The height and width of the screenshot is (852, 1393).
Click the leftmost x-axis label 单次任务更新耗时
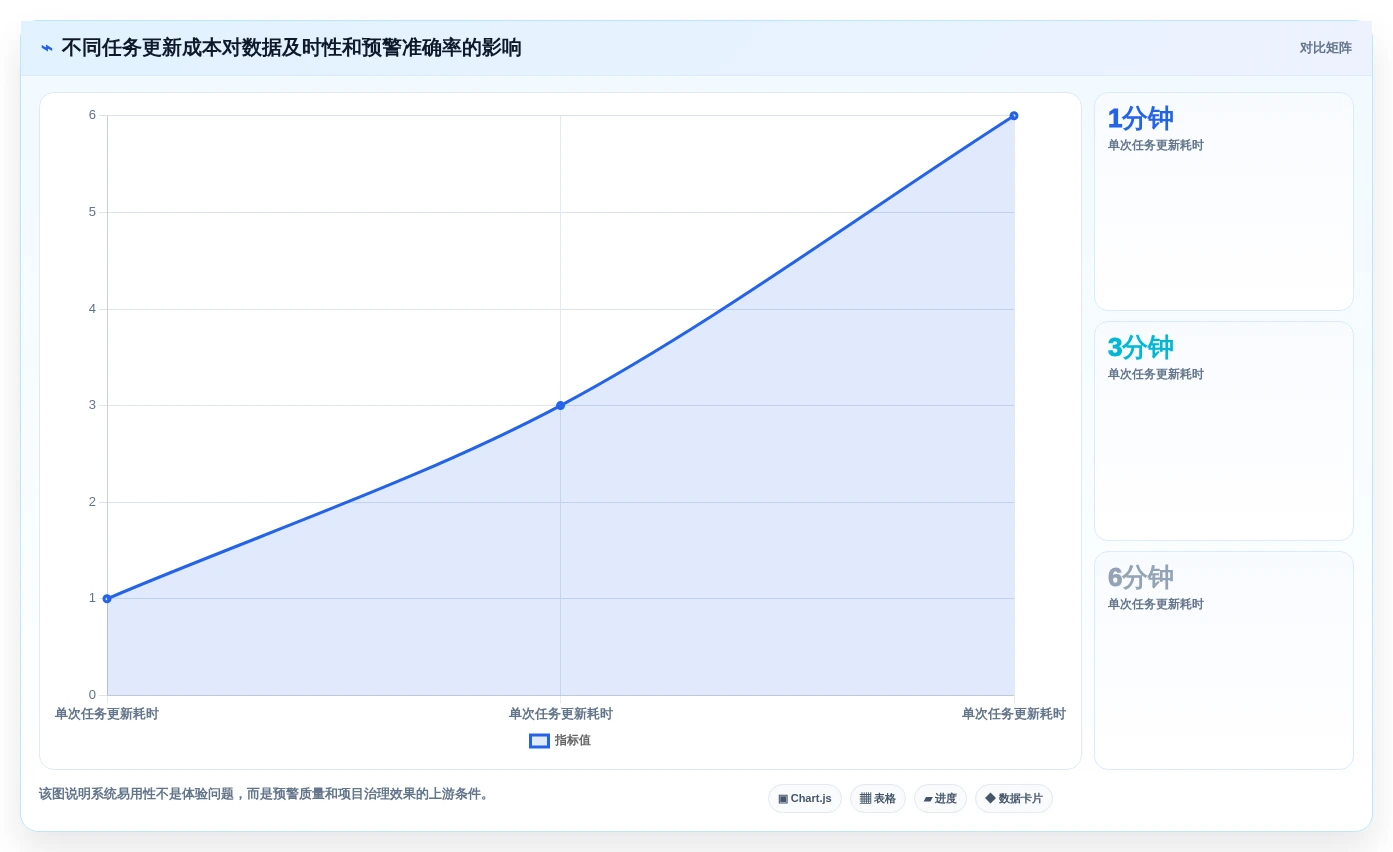point(107,714)
